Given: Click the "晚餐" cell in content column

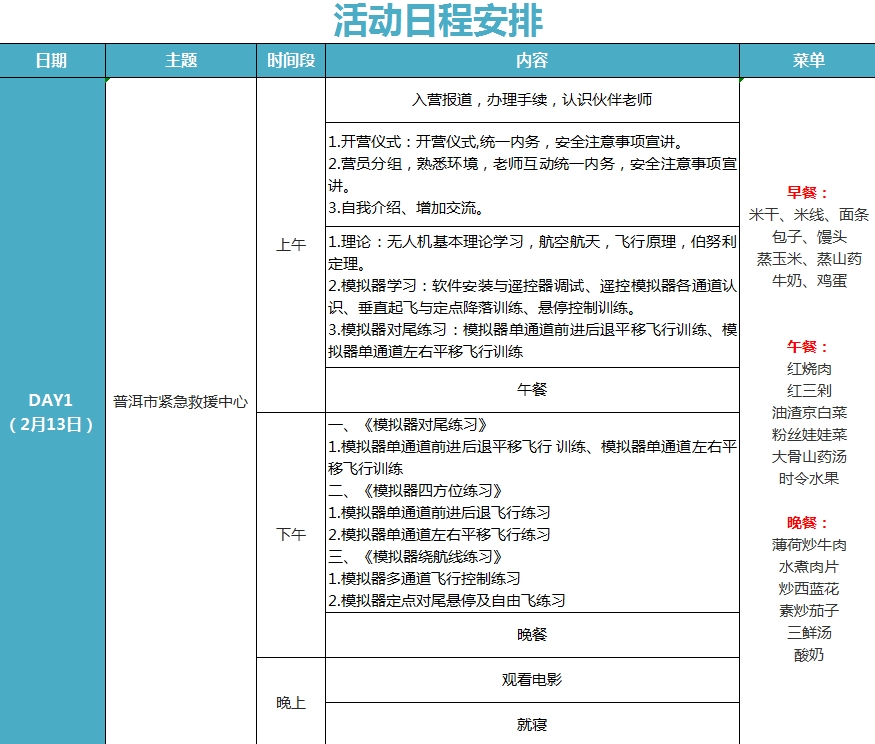Looking at the screenshot, I should [532, 634].
